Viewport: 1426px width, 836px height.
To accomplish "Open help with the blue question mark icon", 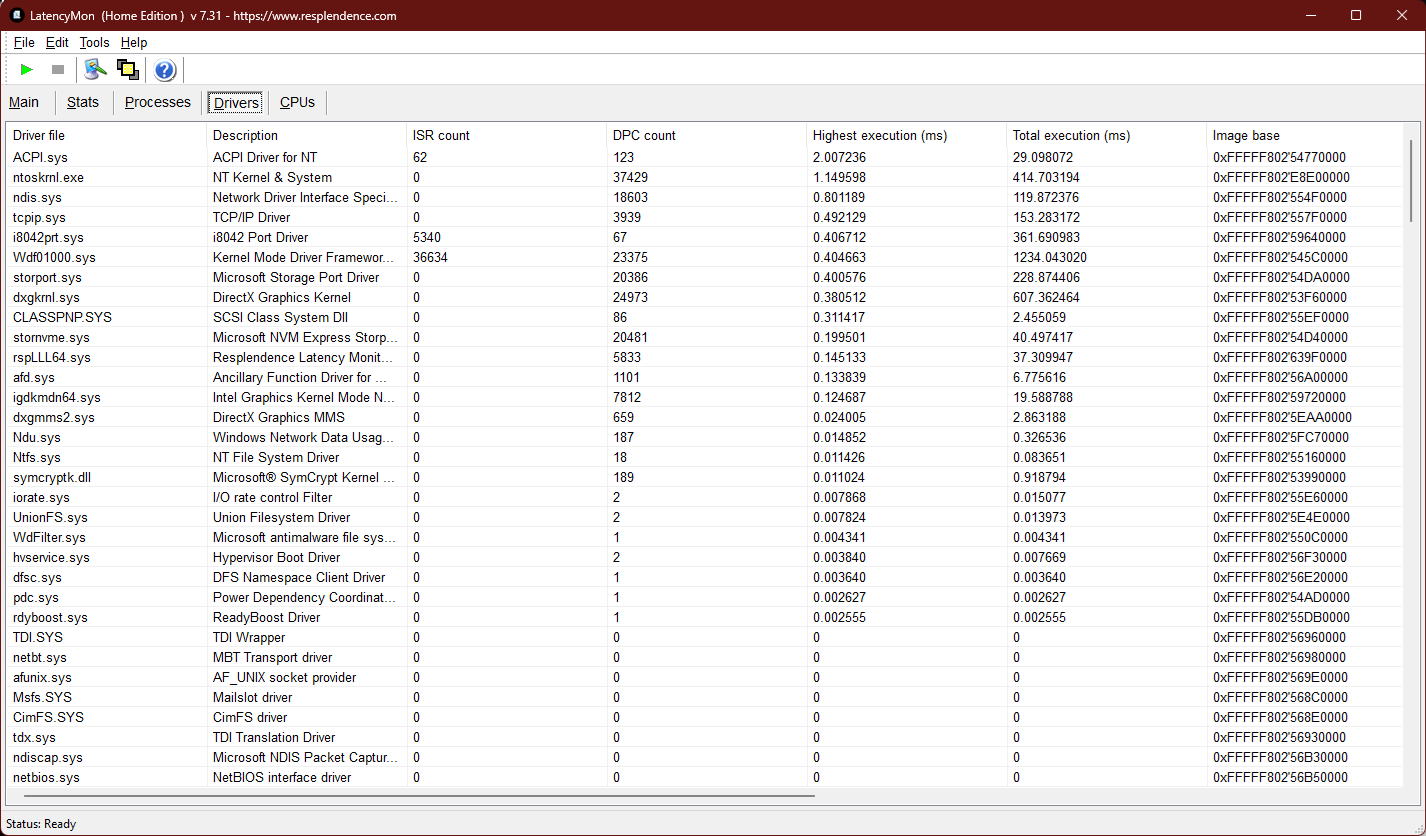I will 165,70.
